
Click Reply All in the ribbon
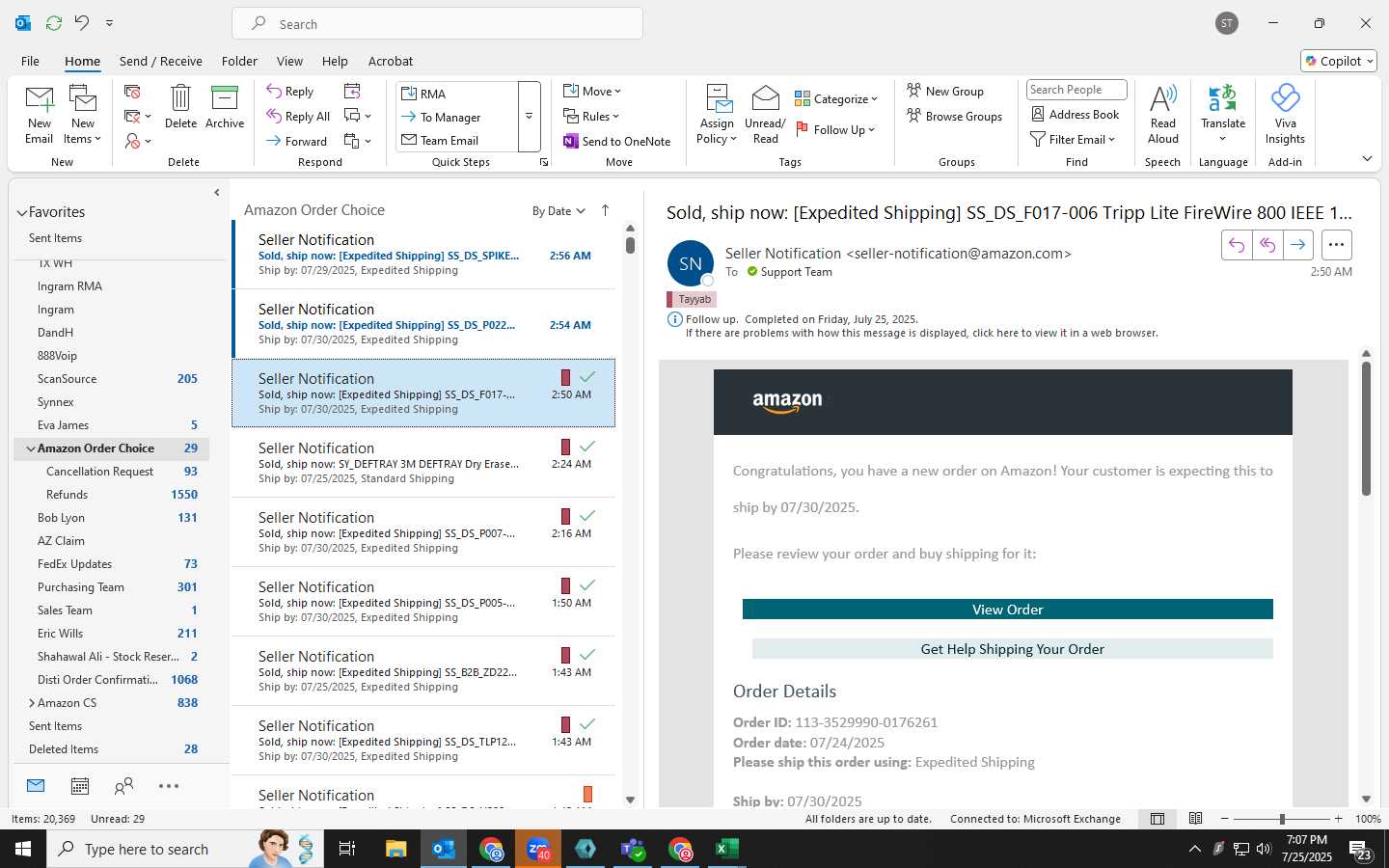pos(298,117)
